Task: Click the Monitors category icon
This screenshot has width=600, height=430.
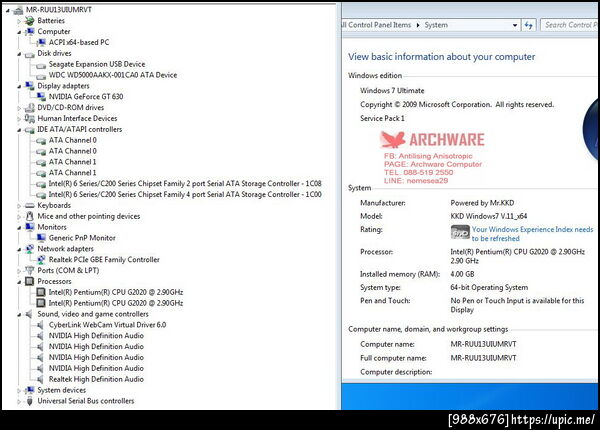Action: point(29,227)
